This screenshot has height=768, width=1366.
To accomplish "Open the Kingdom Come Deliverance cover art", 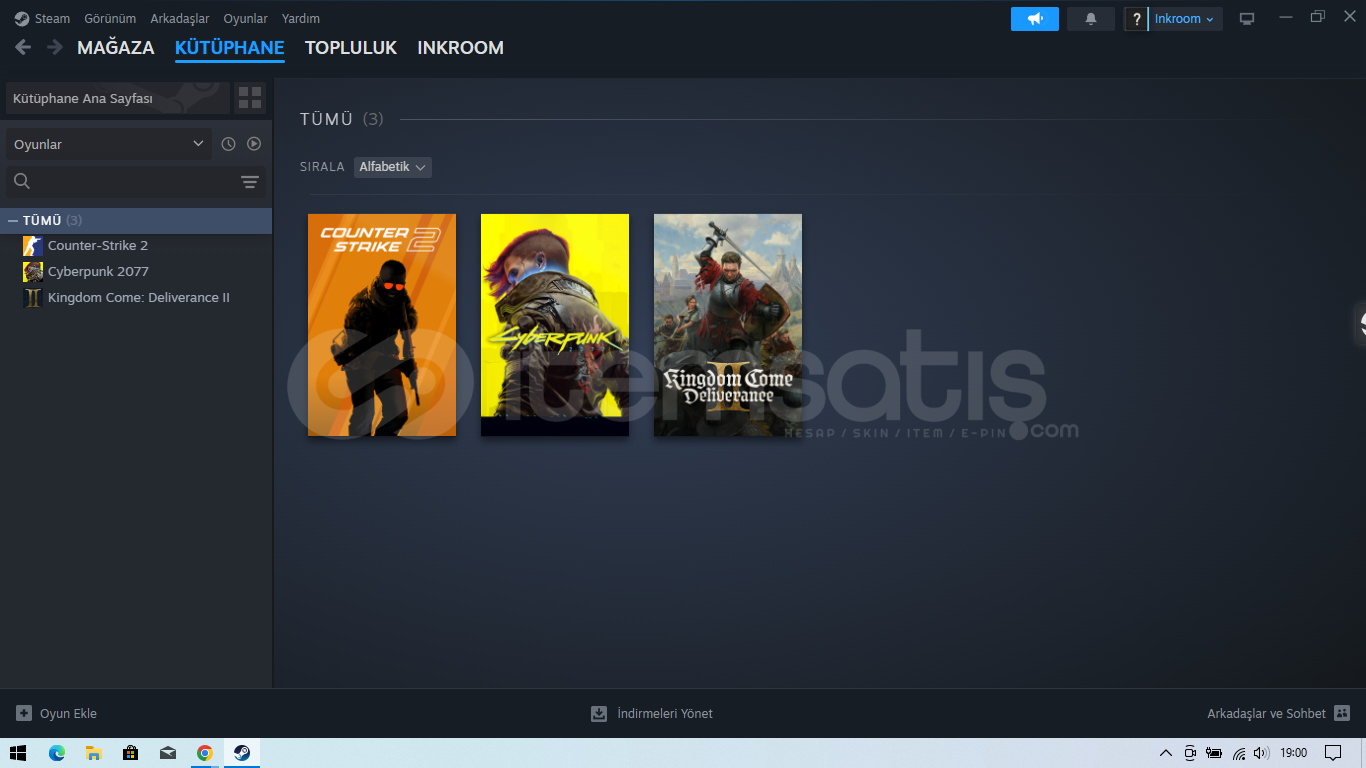I will tap(728, 325).
